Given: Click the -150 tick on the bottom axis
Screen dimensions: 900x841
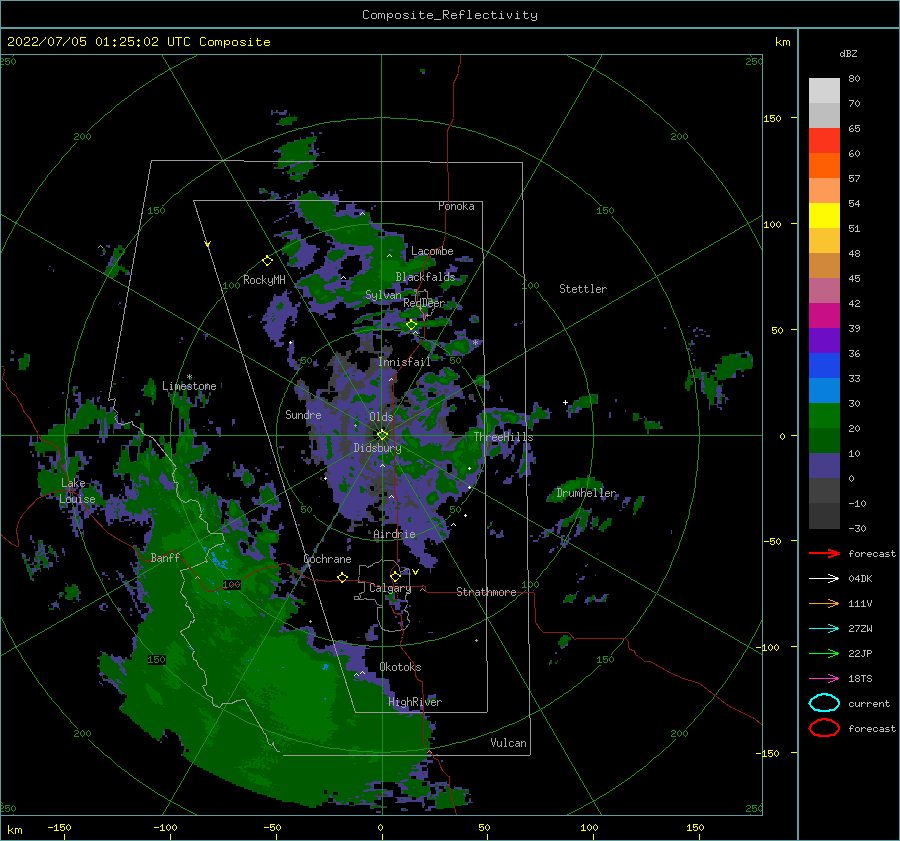Looking at the screenshot, I should pyautogui.click(x=59, y=828).
